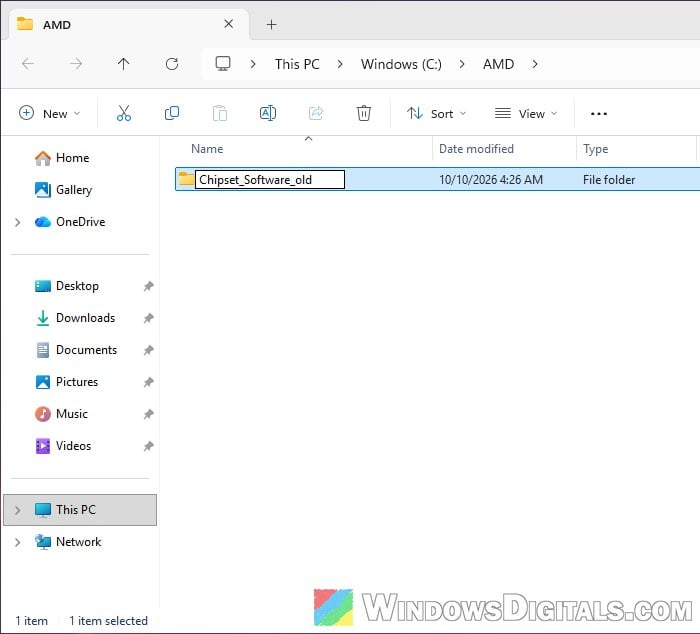The height and width of the screenshot is (634, 700).
Task: Click the '1 item selected' status text
Action: pos(108,621)
